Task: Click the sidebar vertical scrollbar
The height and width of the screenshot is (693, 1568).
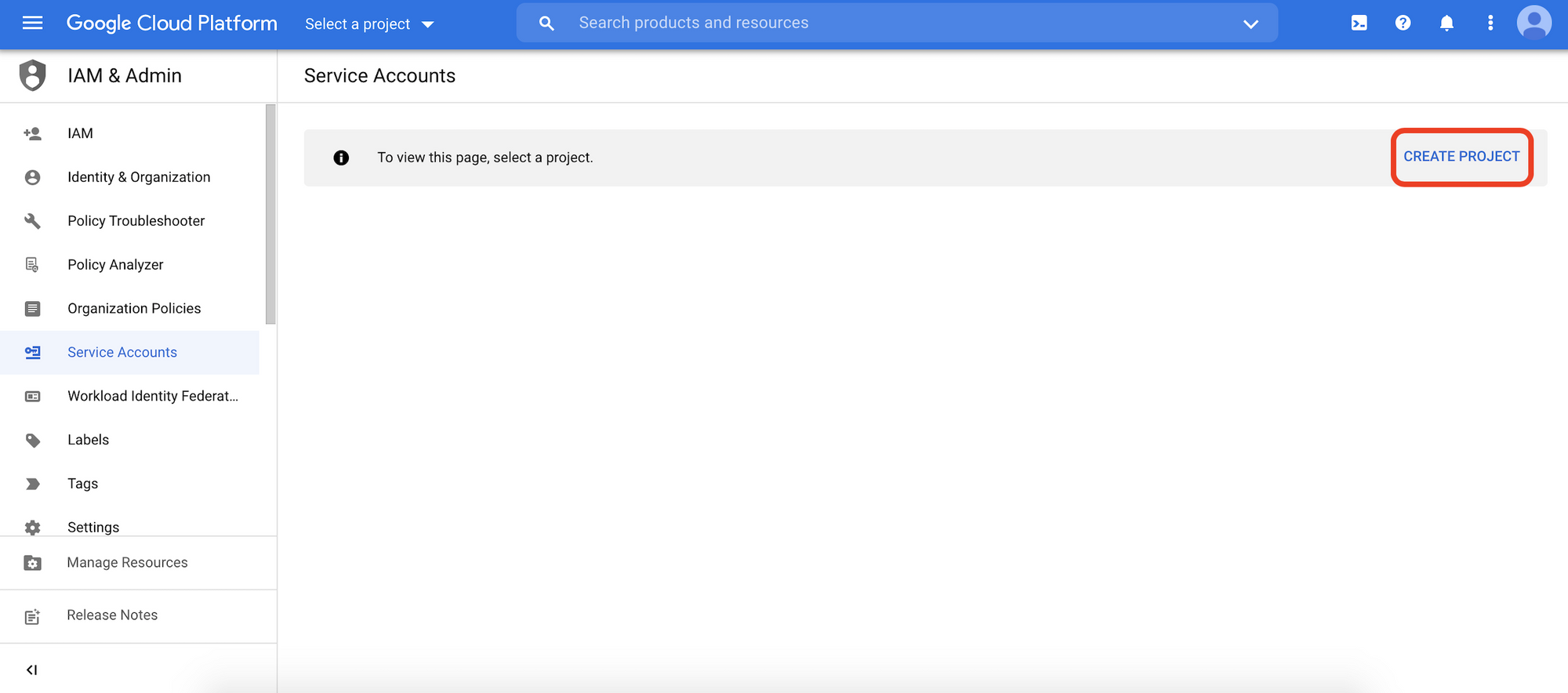Action: [270, 214]
